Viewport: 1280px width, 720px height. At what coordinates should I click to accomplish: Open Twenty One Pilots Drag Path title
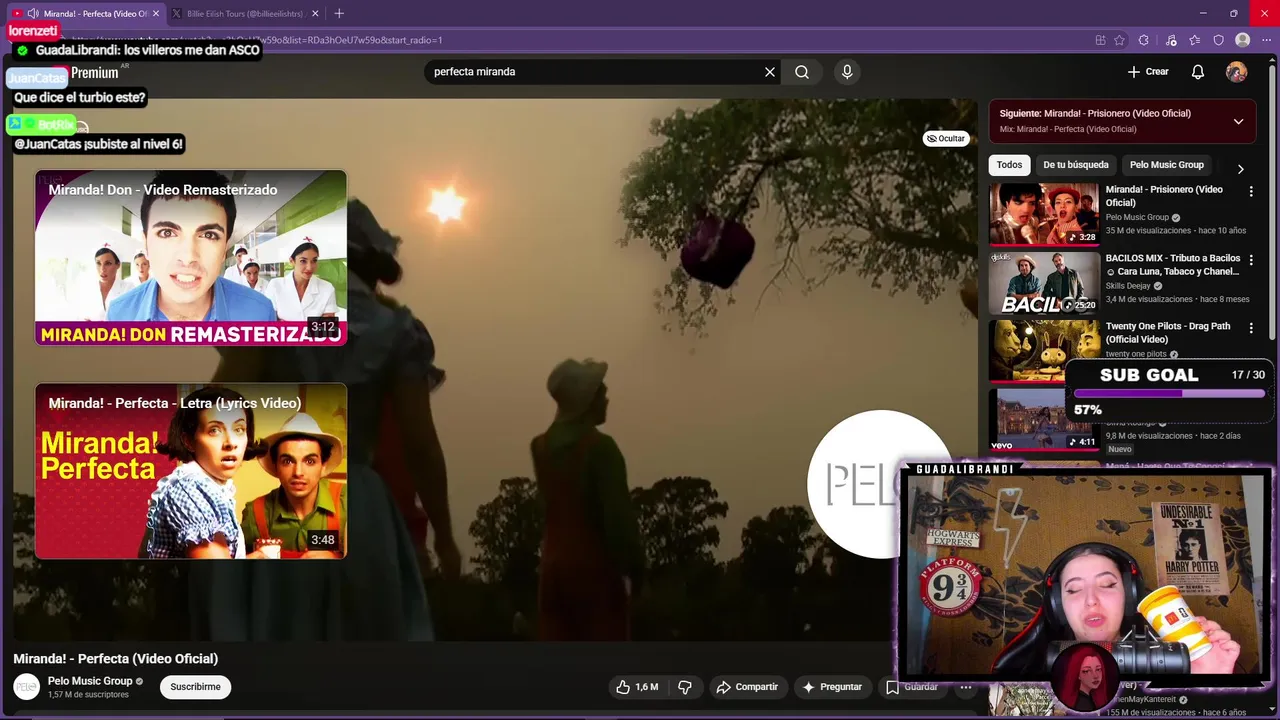1168,333
